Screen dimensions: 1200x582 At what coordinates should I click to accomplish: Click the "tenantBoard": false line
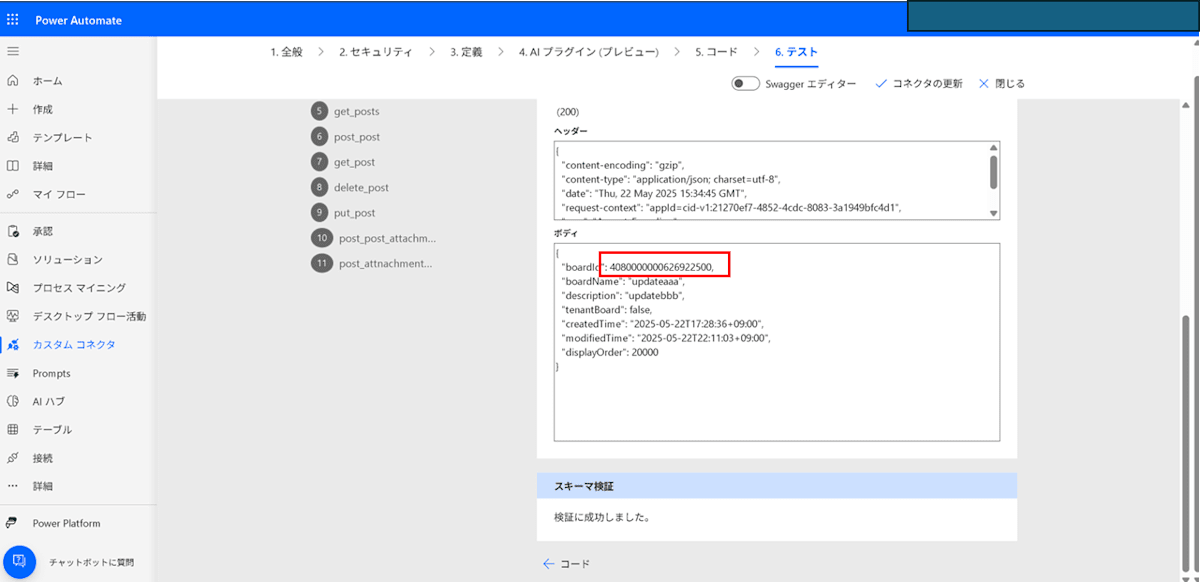[607, 310]
